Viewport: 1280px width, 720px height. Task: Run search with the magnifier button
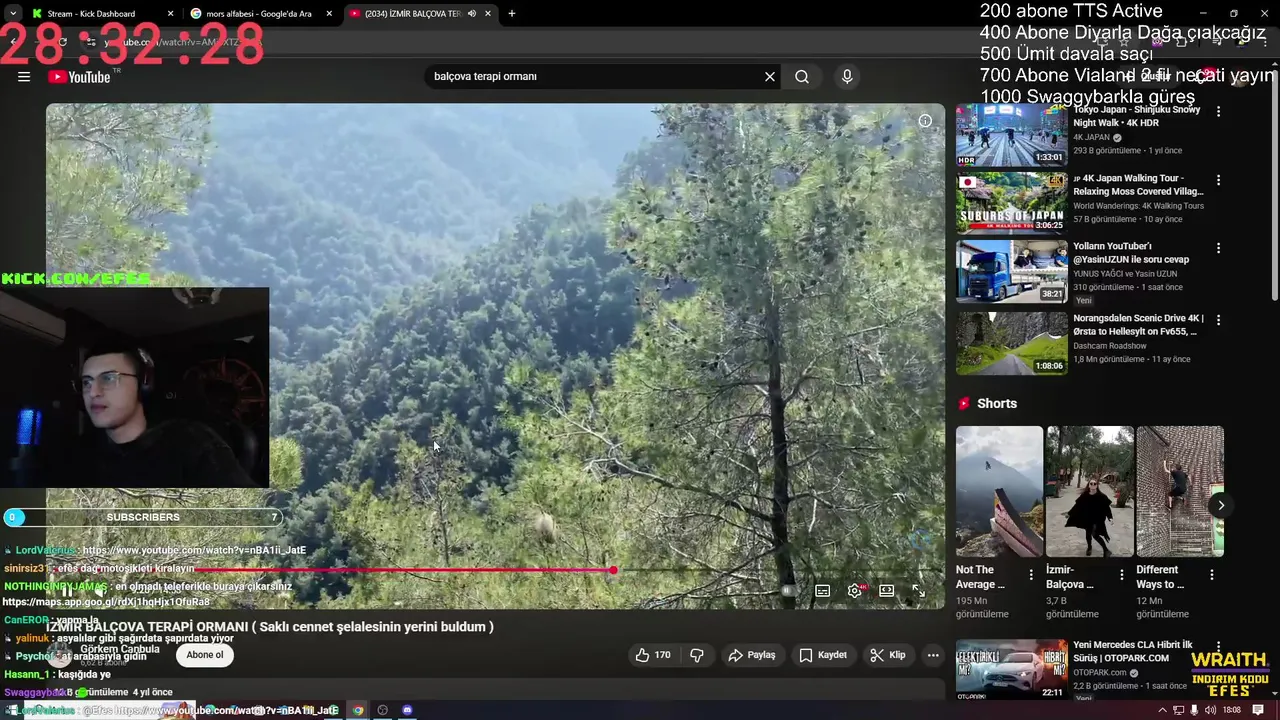[802, 77]
